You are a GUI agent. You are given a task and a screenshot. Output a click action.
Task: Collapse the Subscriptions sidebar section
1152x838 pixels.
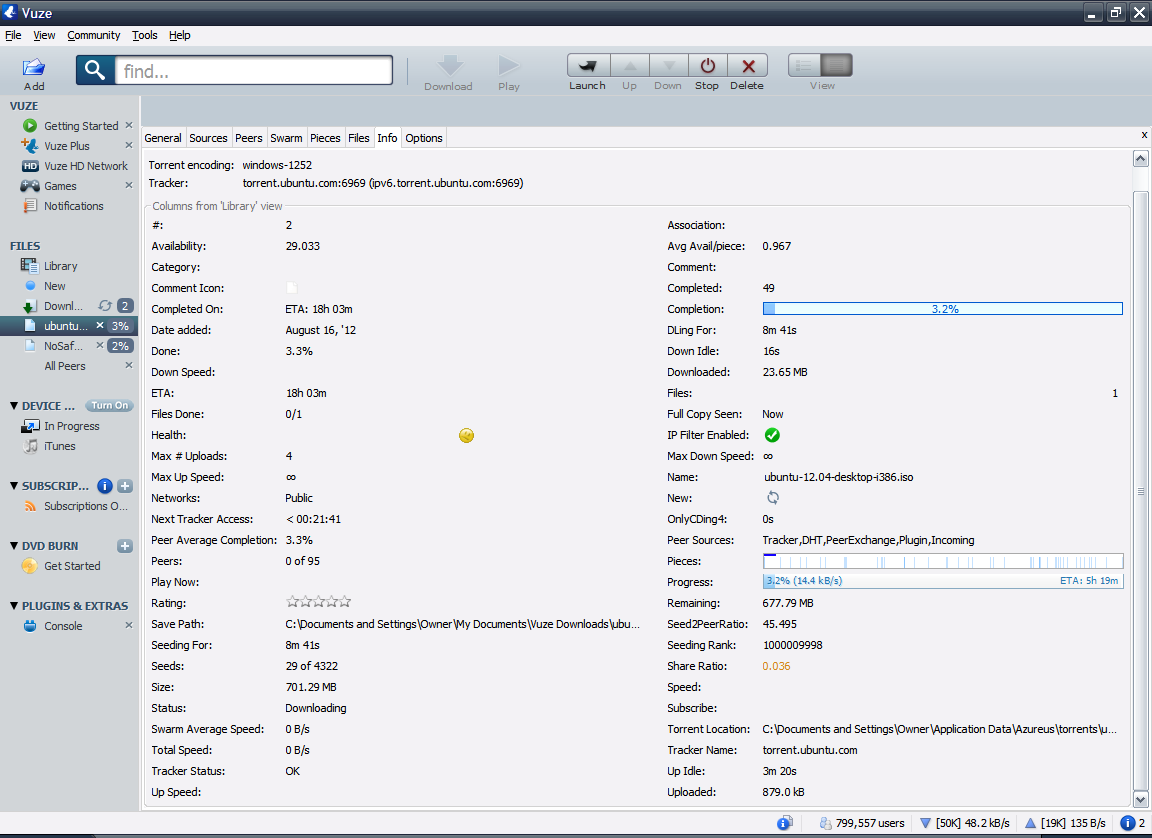tap(14, 486)
